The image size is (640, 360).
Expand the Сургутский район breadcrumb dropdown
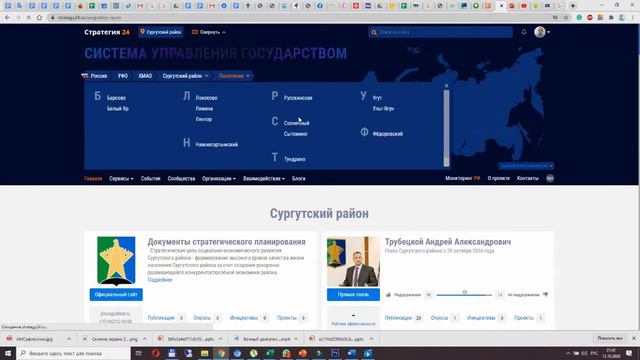[185, 76]
